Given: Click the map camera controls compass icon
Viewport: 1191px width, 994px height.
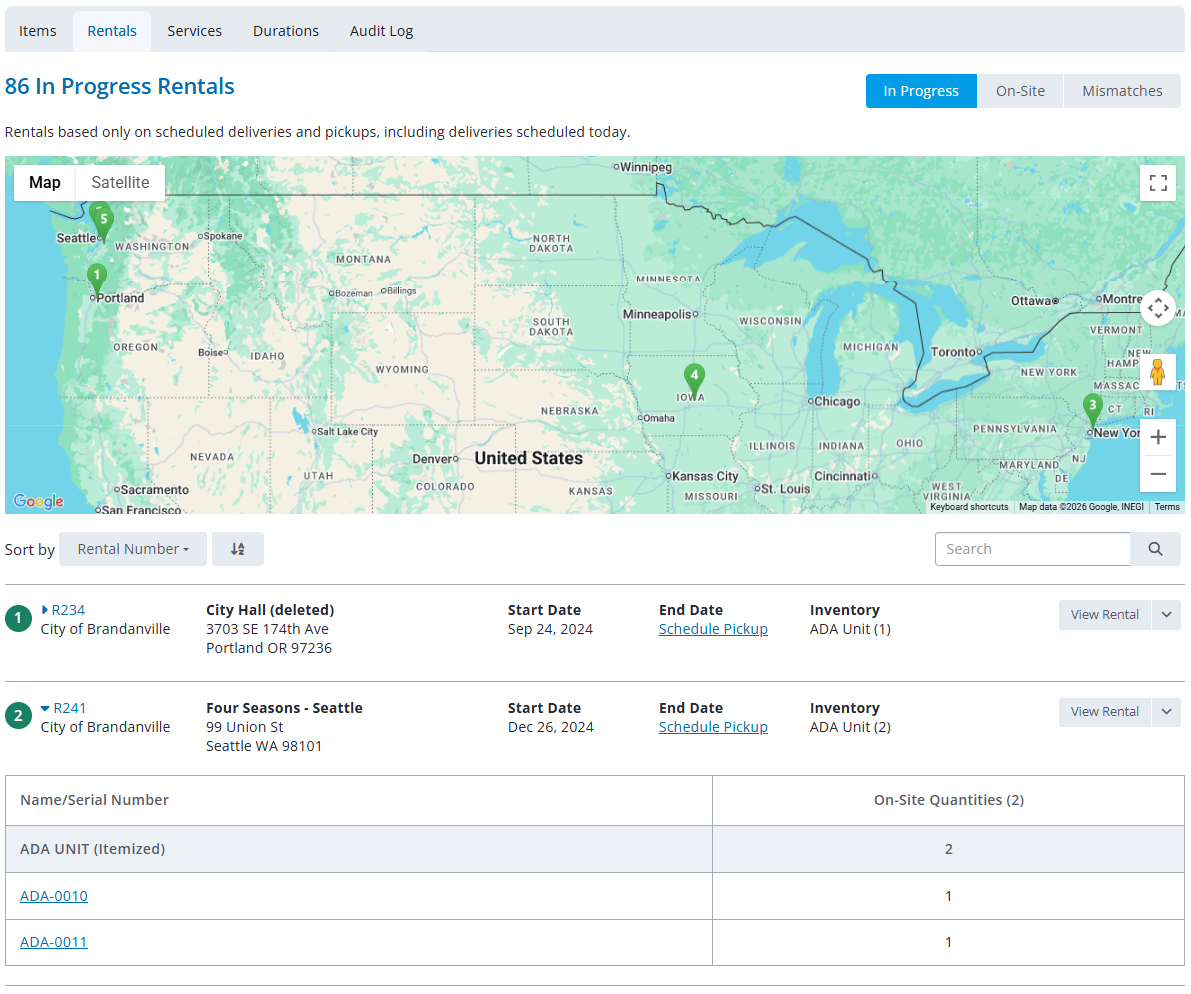Looking at the screenshot, I should (x=1158, y=308).
